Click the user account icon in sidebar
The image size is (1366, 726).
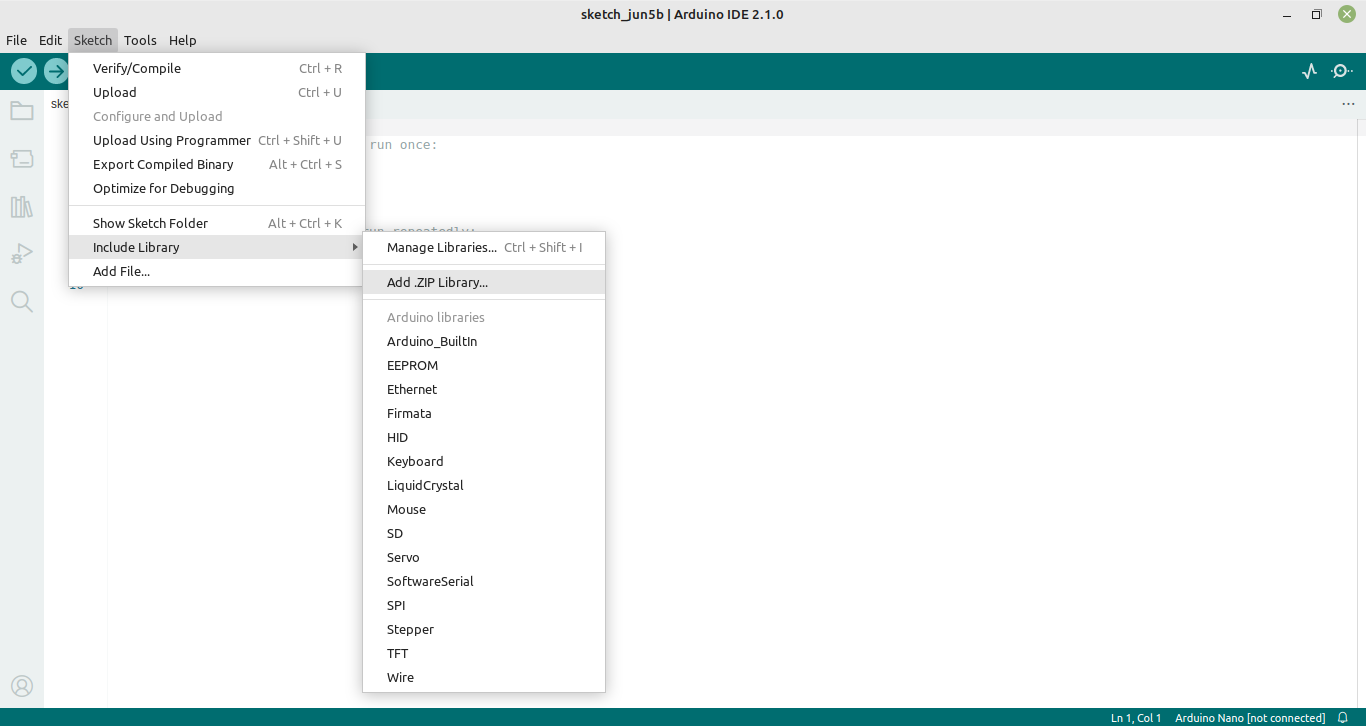coord(22,686)
